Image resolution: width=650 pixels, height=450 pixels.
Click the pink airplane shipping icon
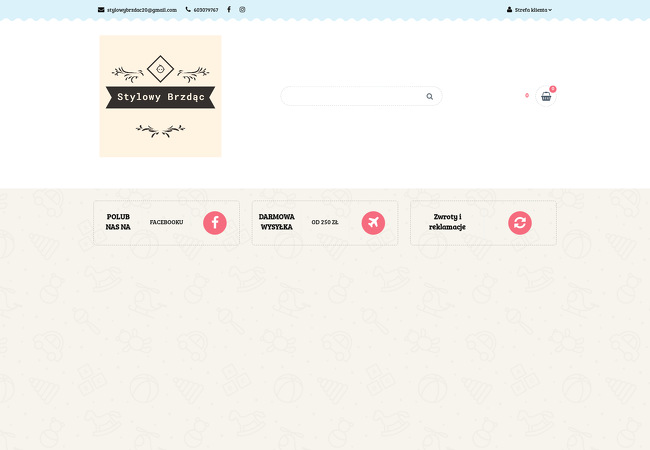[373, 223]
